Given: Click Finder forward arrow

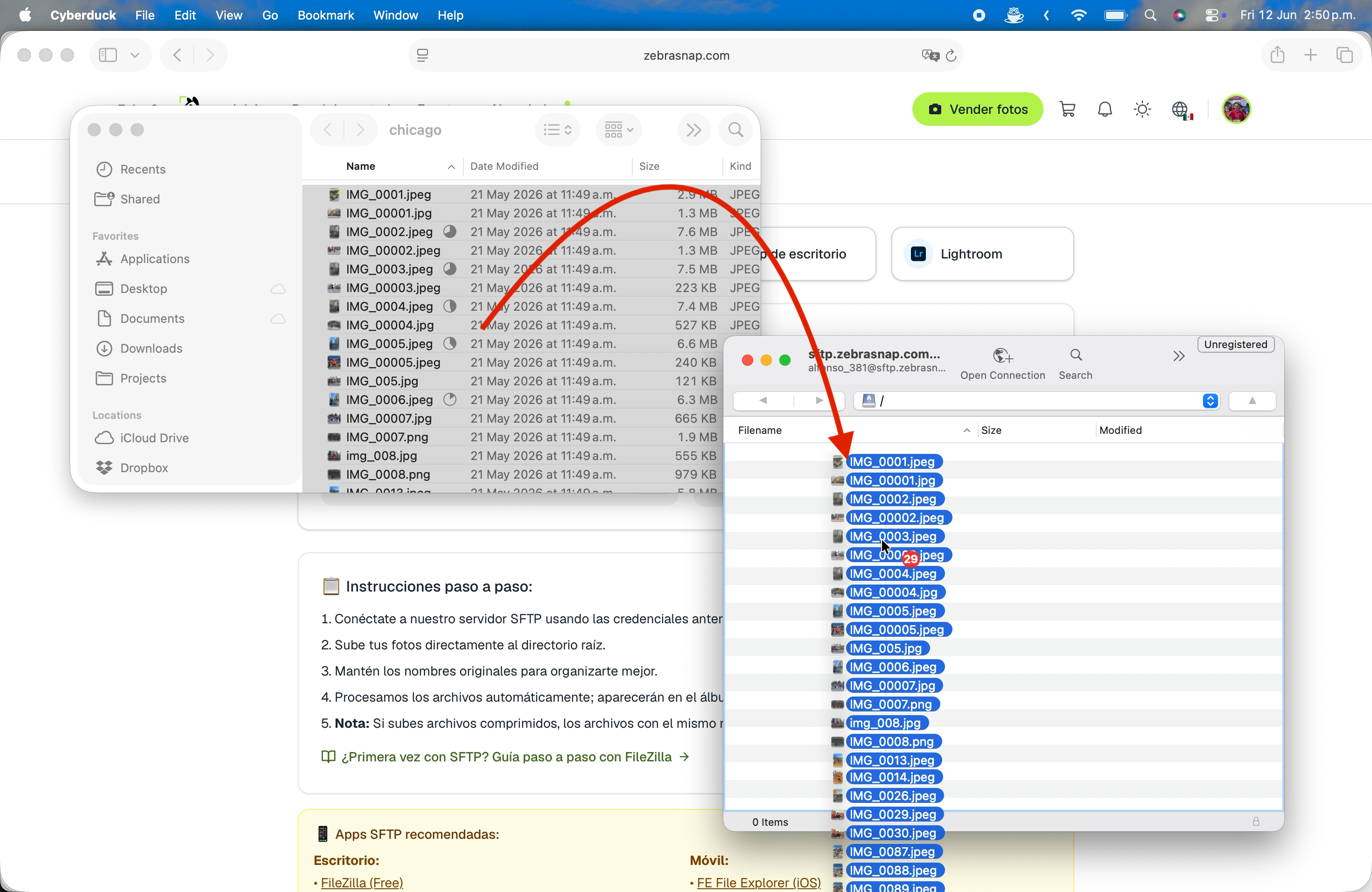Looking at the screenshot, I should (360, 130).
